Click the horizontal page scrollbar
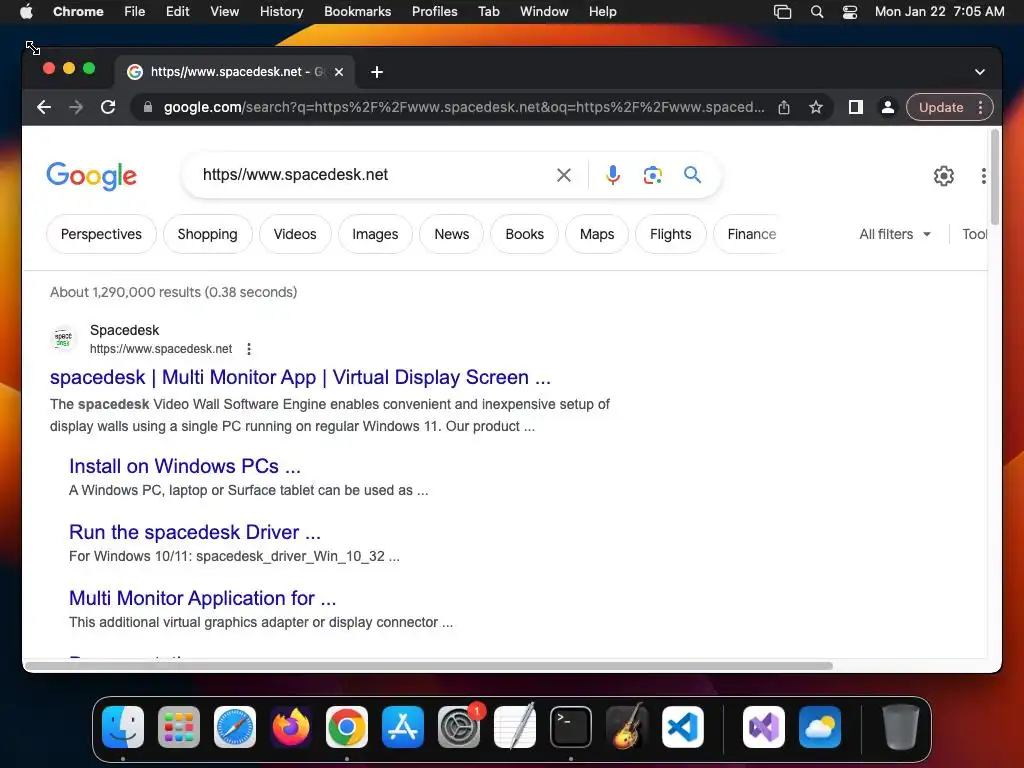The width and height of the screenshot is (1024, 768). click(428, 666)
